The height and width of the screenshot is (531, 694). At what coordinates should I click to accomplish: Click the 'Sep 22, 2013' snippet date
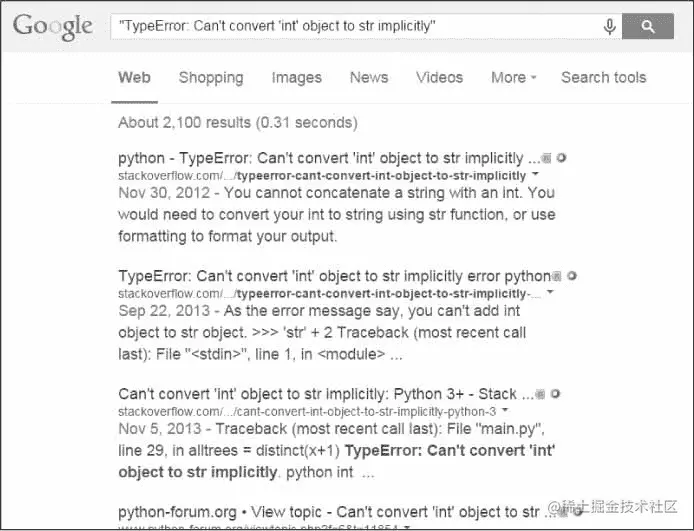164,311
